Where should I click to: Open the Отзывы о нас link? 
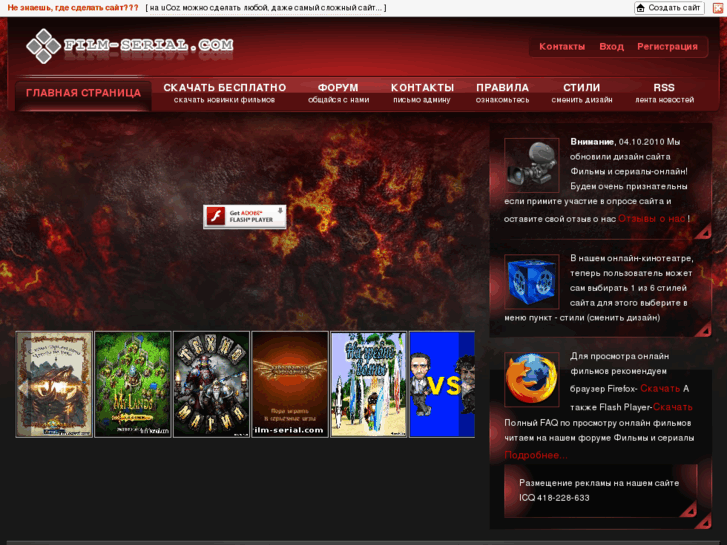pos(651,218)
